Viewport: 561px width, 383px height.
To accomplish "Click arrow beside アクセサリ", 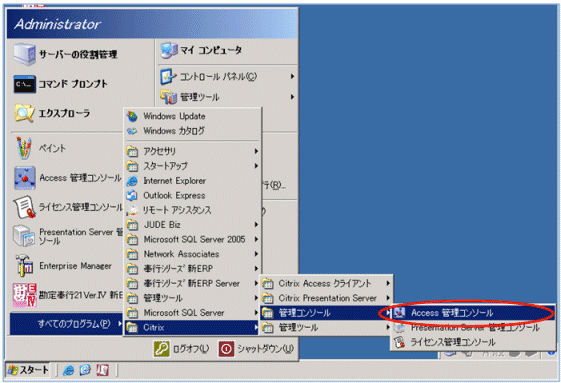I will click(x=256, y=151).
